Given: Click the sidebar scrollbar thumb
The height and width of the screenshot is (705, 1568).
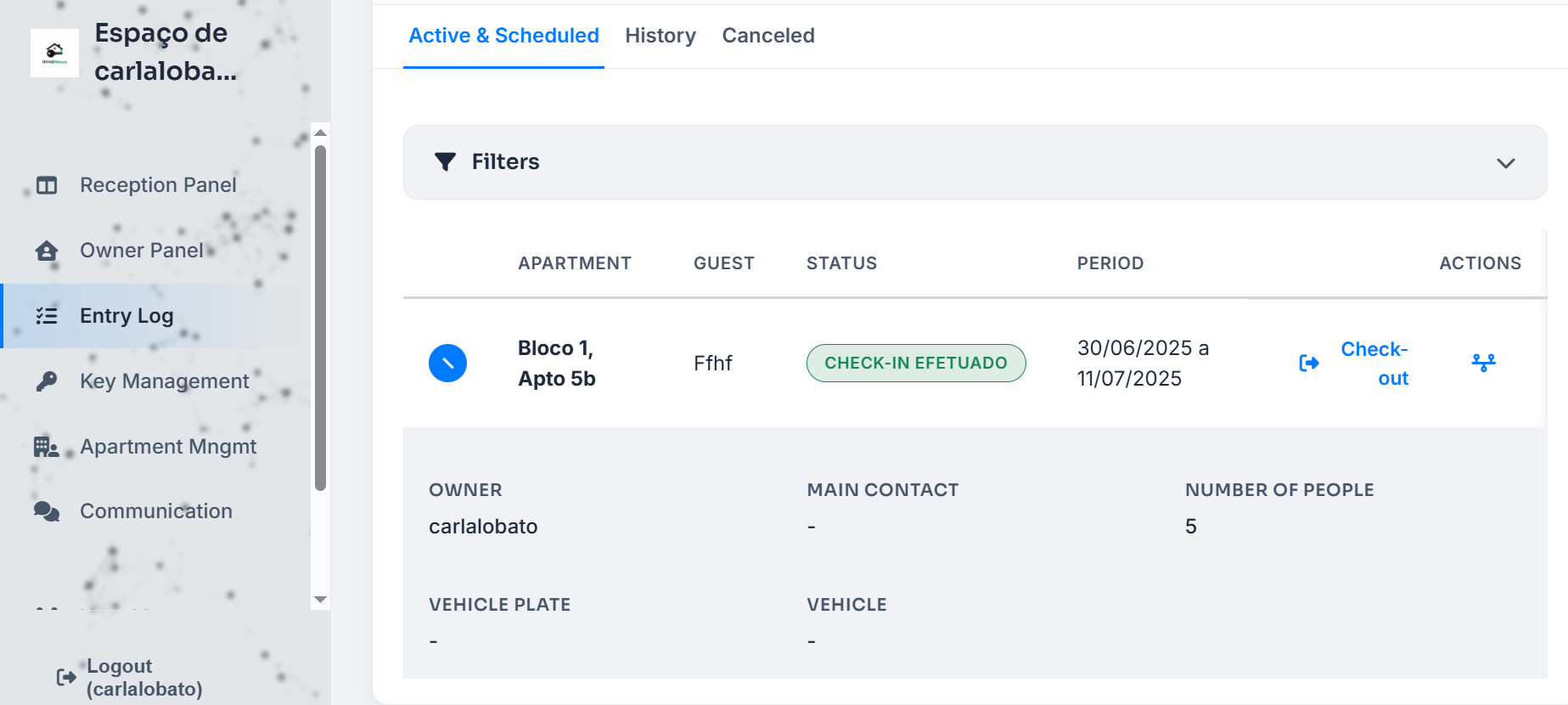Looking at the screenshot, I should coord(320,318).
